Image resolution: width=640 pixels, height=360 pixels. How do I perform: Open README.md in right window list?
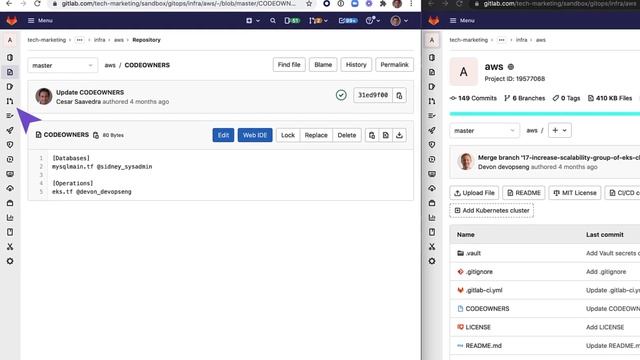pos(484,346)
